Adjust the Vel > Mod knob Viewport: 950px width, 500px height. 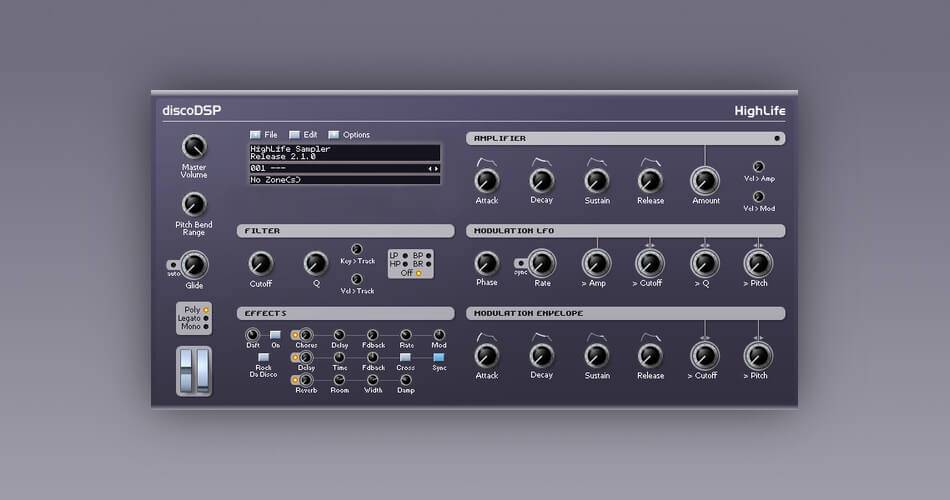758,196
